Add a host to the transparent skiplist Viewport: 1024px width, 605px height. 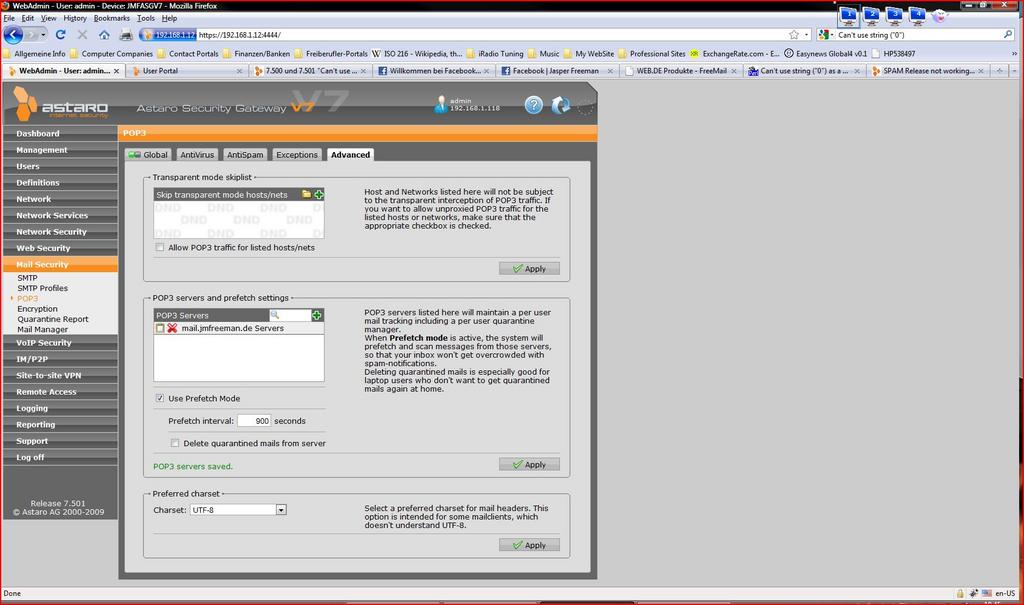point(319,194)
